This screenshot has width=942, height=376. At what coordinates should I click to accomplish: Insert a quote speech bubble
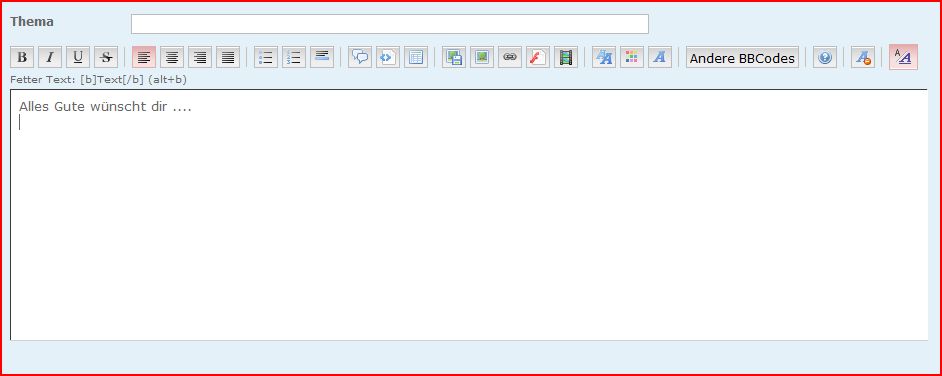click(360, 58)
